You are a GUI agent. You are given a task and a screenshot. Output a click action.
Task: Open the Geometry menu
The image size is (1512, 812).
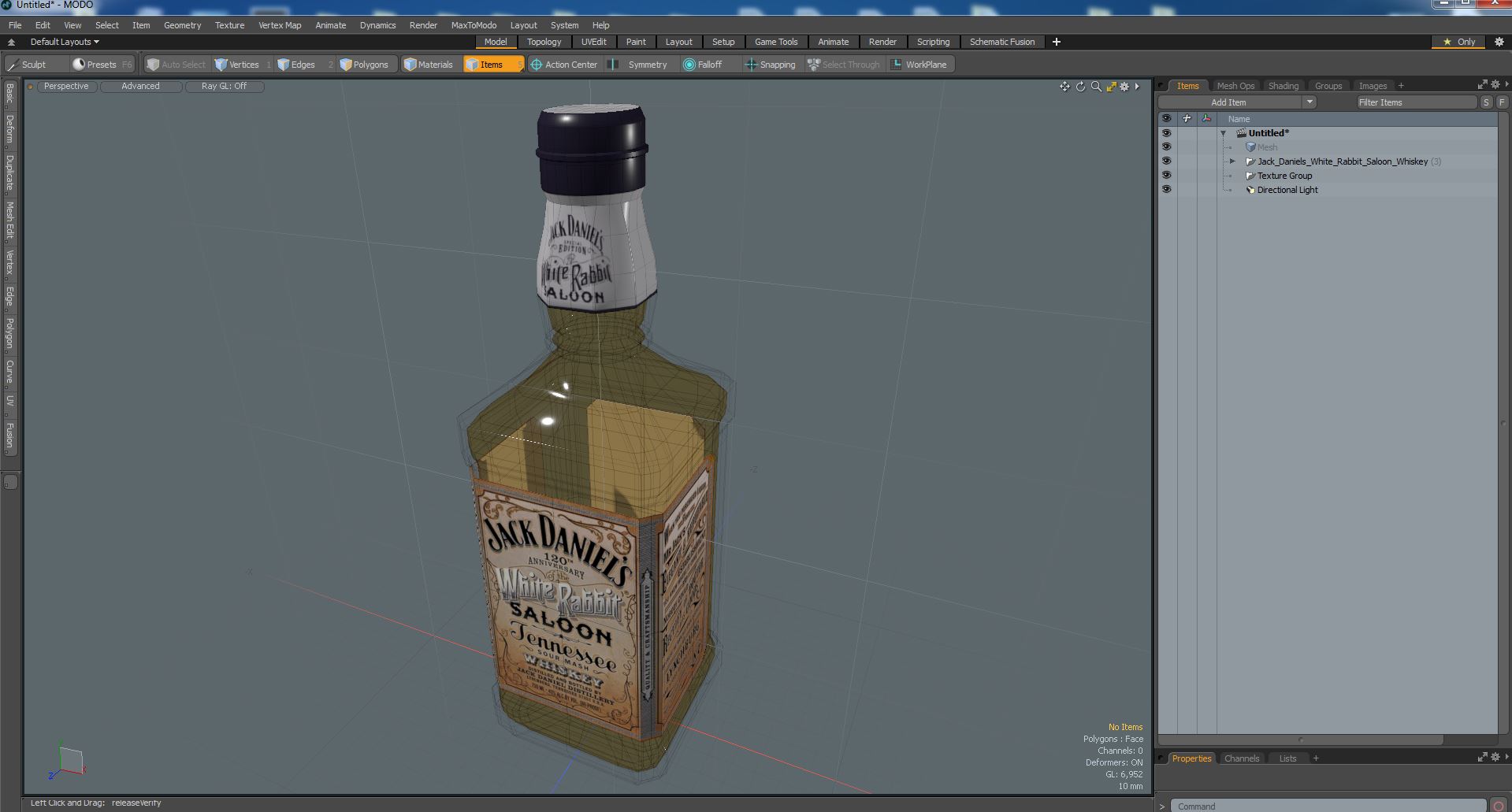[182, 25]
